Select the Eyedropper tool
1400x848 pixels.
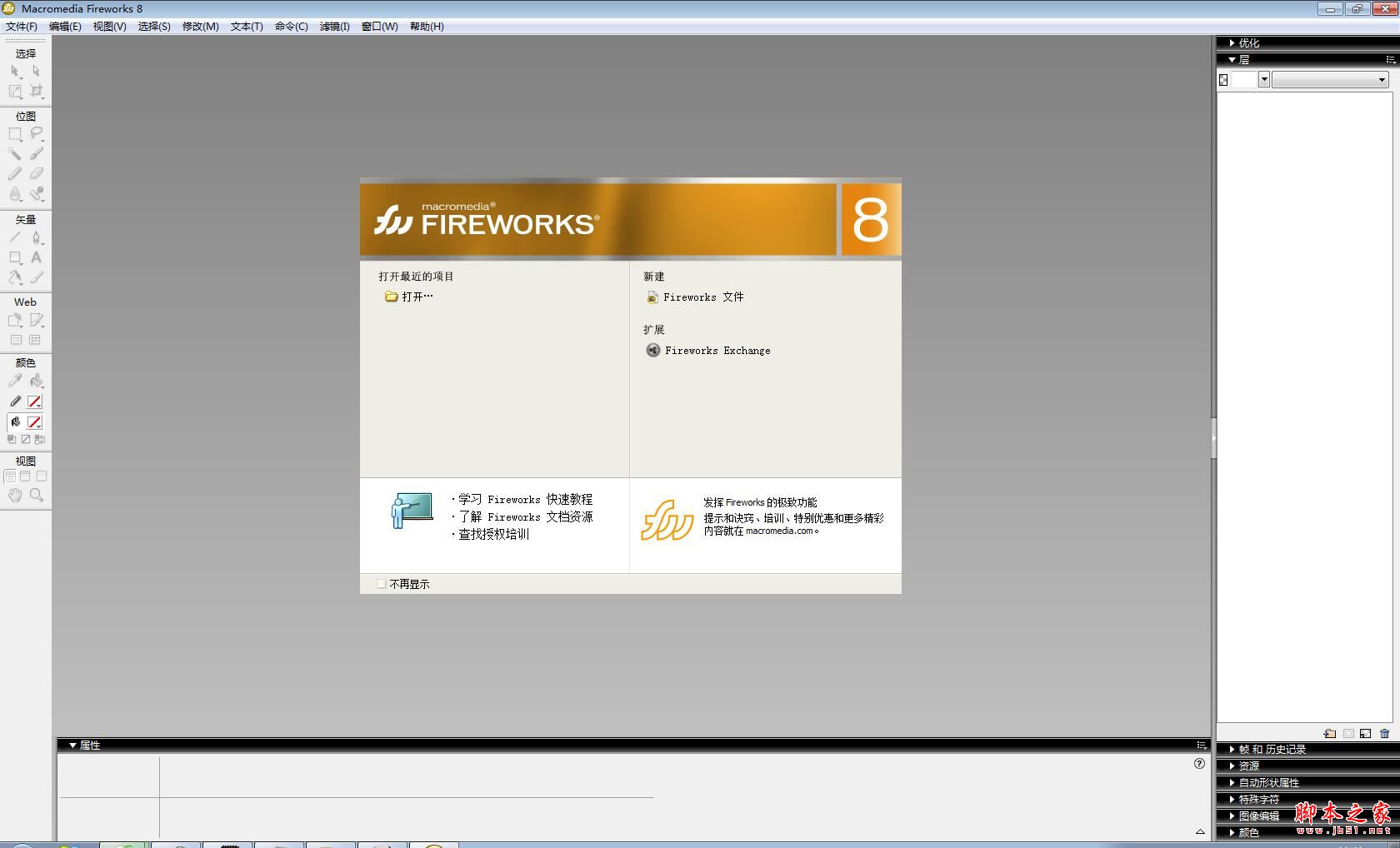pos(15,382)
